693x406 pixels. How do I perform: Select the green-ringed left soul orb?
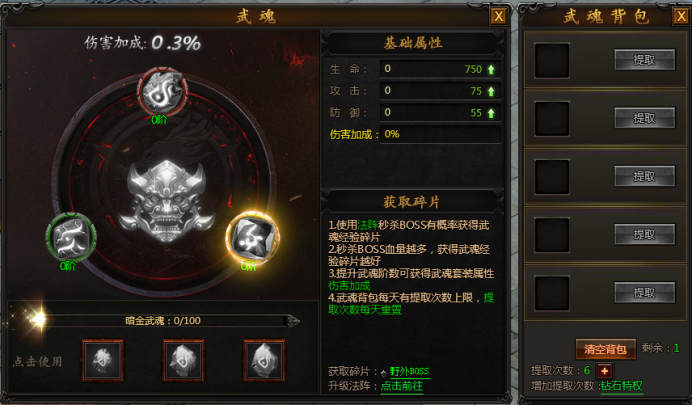pos(71,238)
